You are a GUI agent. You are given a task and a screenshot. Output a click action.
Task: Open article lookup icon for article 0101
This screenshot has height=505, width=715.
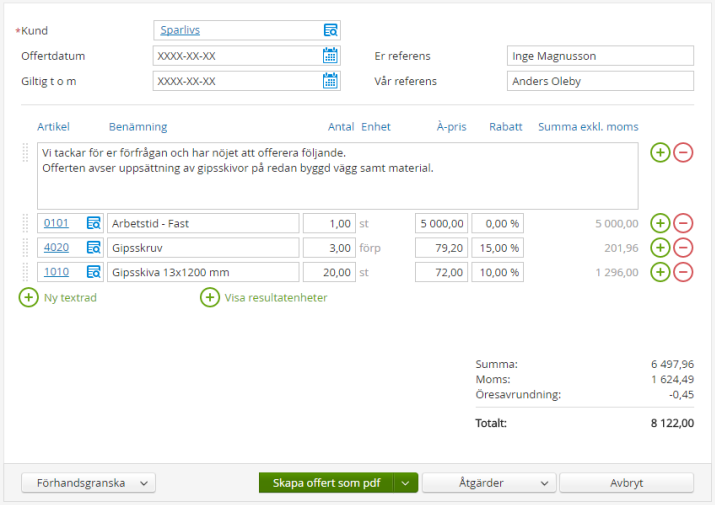tap(94, 223)
